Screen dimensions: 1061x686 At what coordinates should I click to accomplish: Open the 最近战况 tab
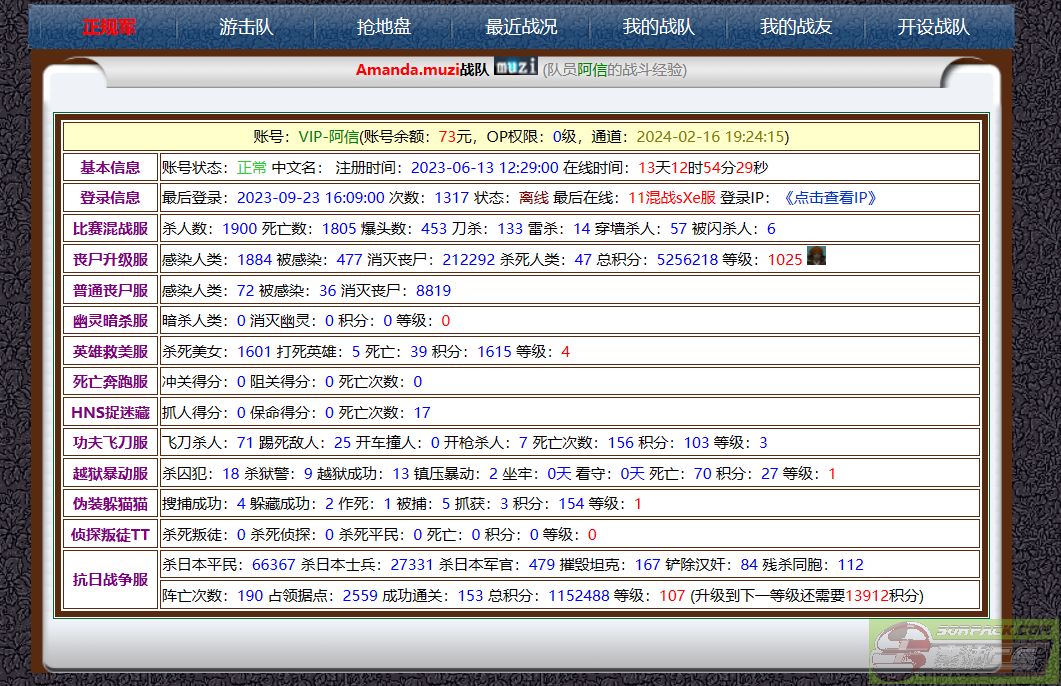point(521,27)
